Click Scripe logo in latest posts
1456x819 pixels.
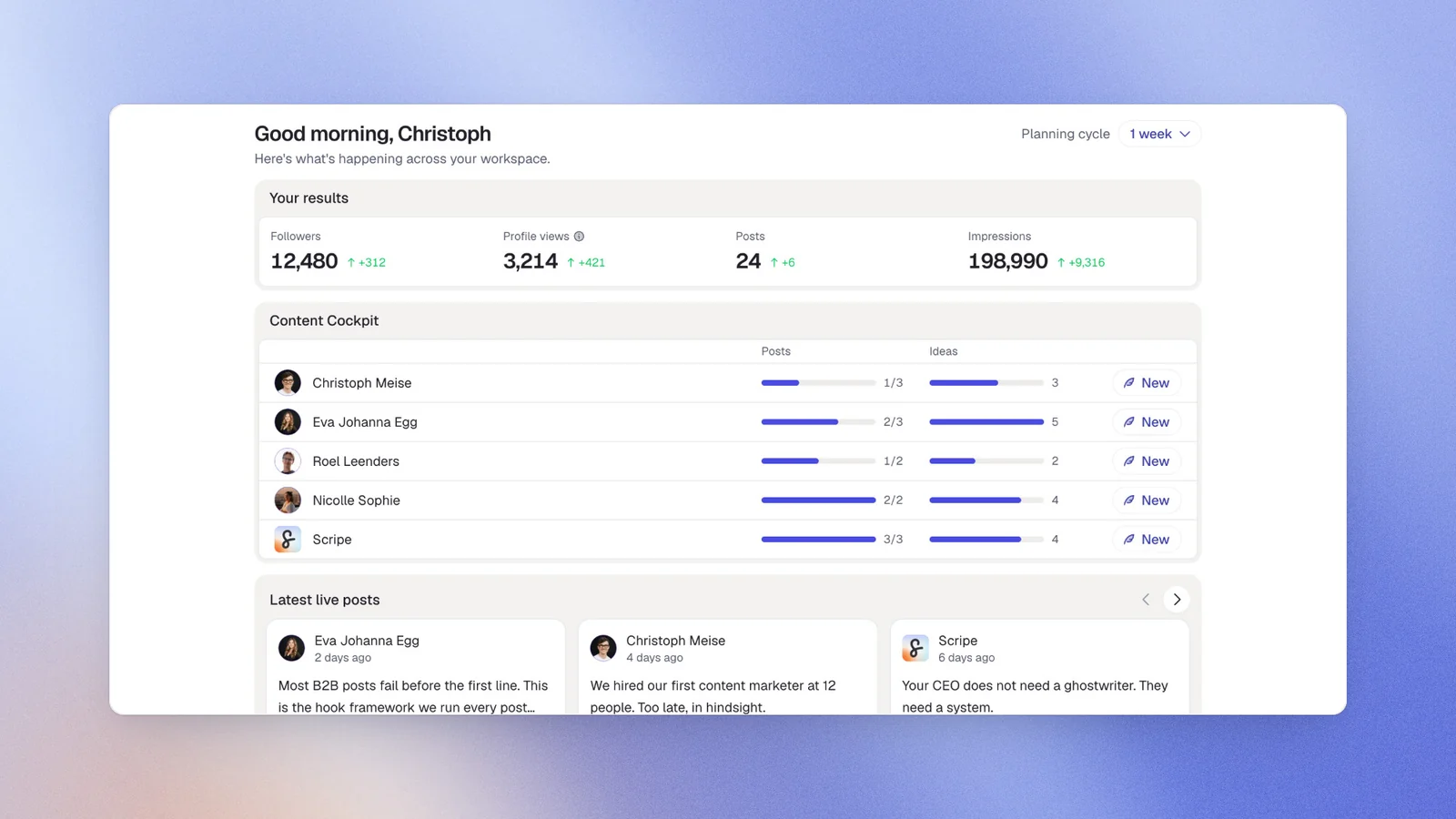(915, 648)
